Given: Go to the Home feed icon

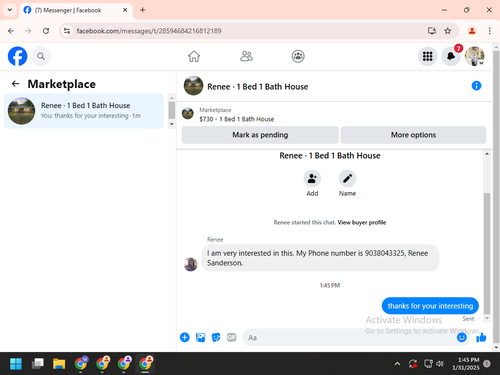Looking at the screenshot, I should [x=194, y=56].
